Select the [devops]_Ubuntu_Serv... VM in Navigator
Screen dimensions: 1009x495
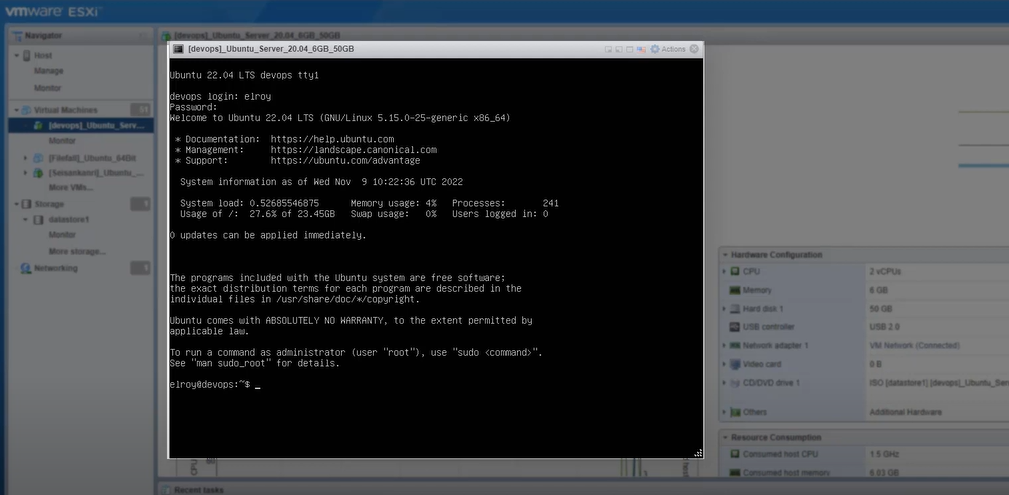coord(81,126)
